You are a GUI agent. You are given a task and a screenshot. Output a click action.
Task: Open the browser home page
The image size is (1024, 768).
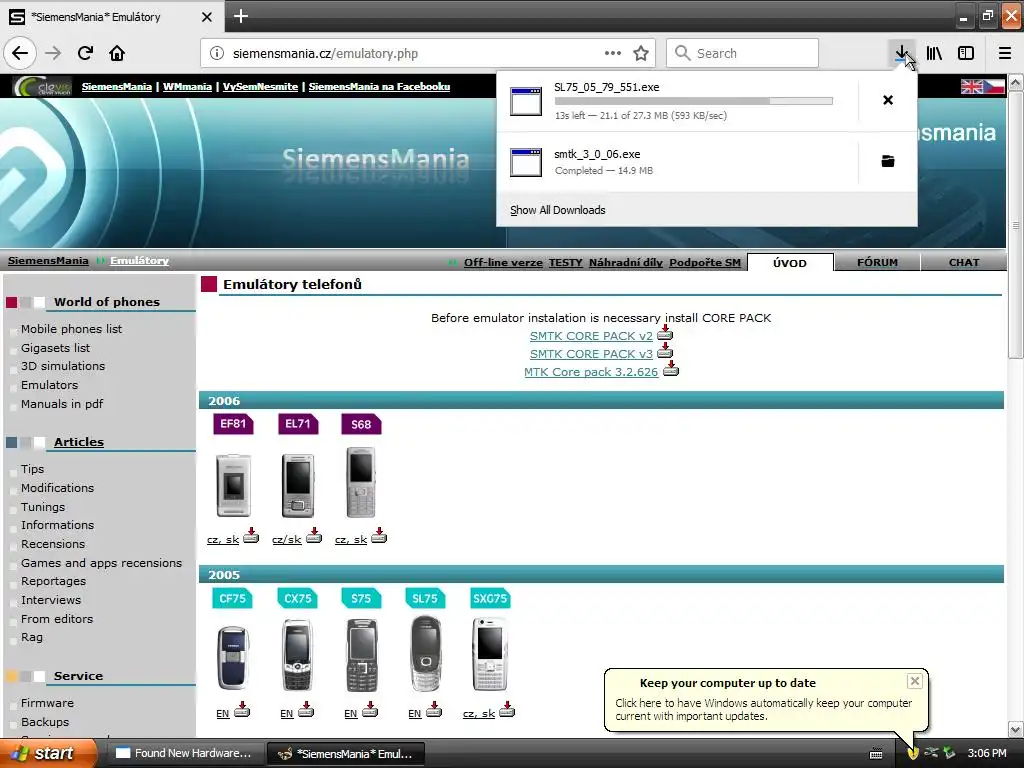coord(117,54)
